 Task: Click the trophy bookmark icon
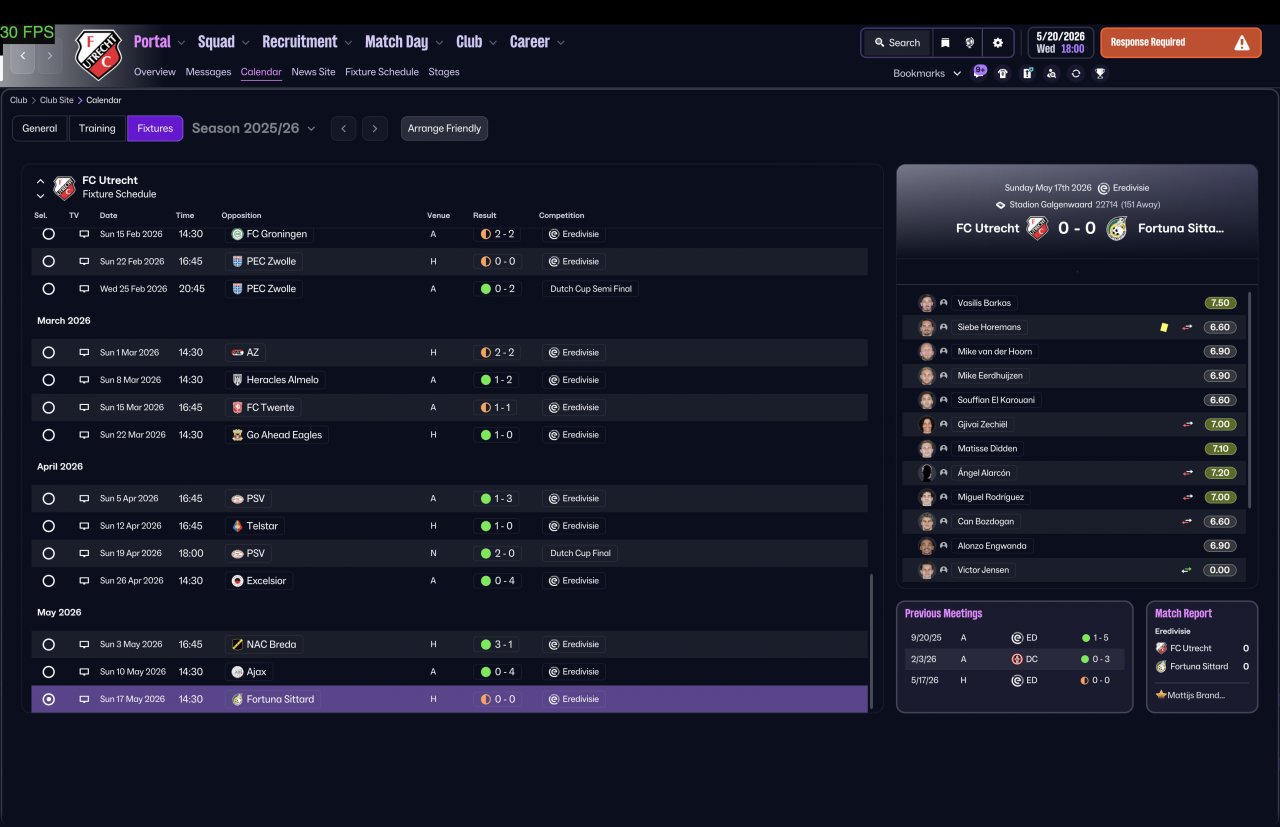click(x=1100, y=73)
